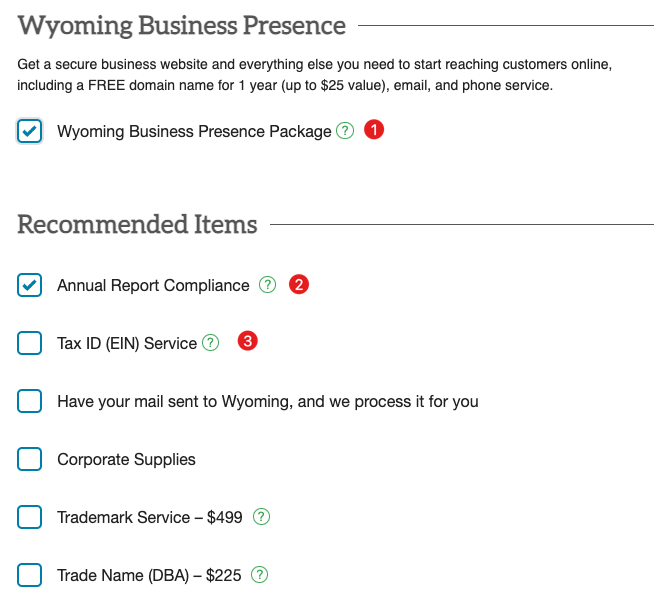The height and width of the screenshot is (600, 670).
Task: Show help for Trade Name (DBA) – $225
Action: coord(259,575)
